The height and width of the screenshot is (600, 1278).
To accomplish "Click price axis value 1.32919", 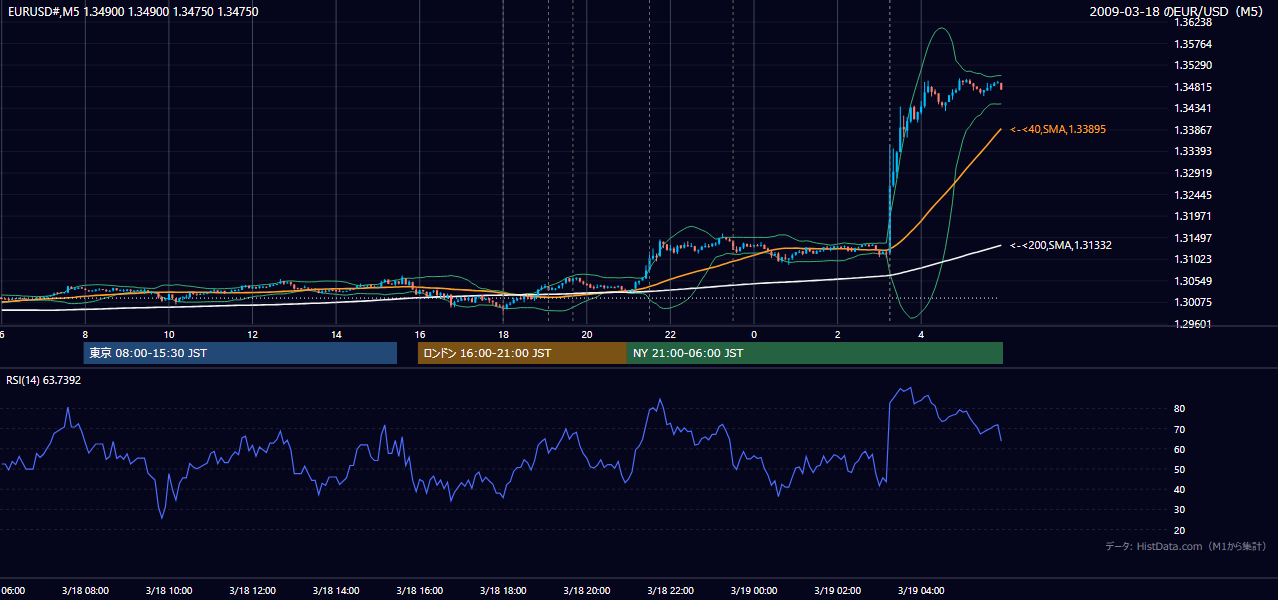I will (1194, 173).
